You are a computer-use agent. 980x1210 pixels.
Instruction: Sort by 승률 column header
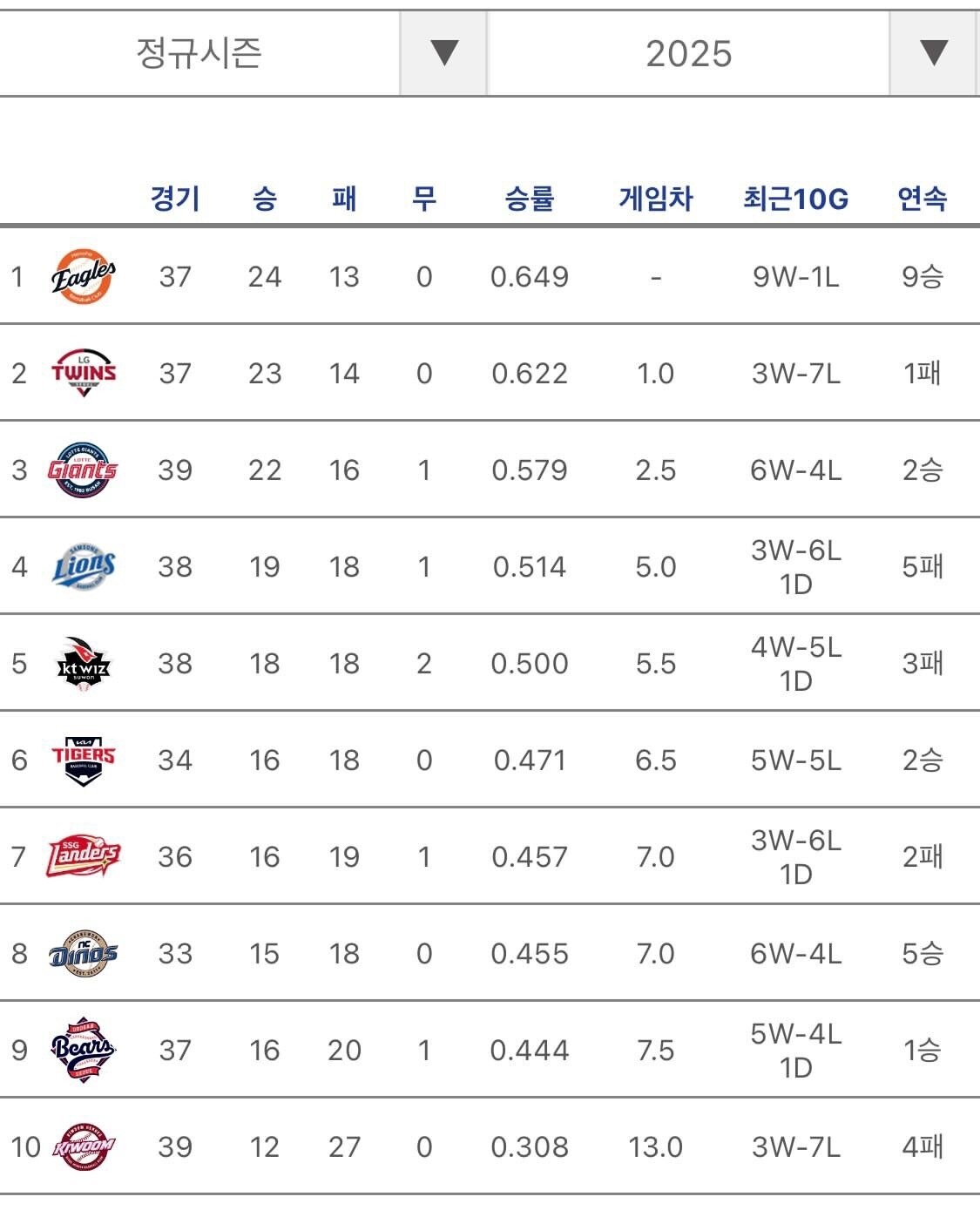coord(530,199)
